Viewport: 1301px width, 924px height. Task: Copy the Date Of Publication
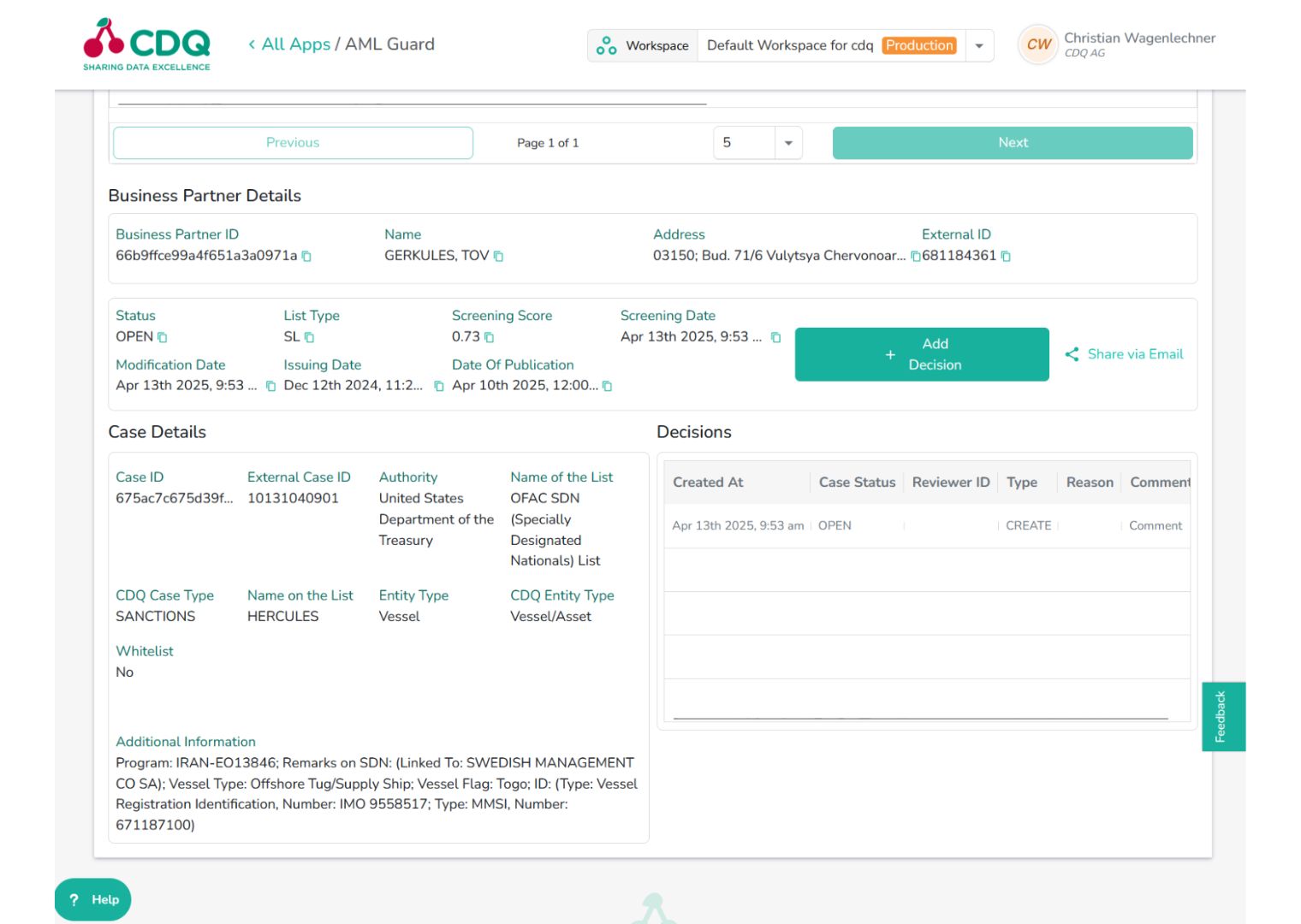pyautogui.click(x=607, y=386)
